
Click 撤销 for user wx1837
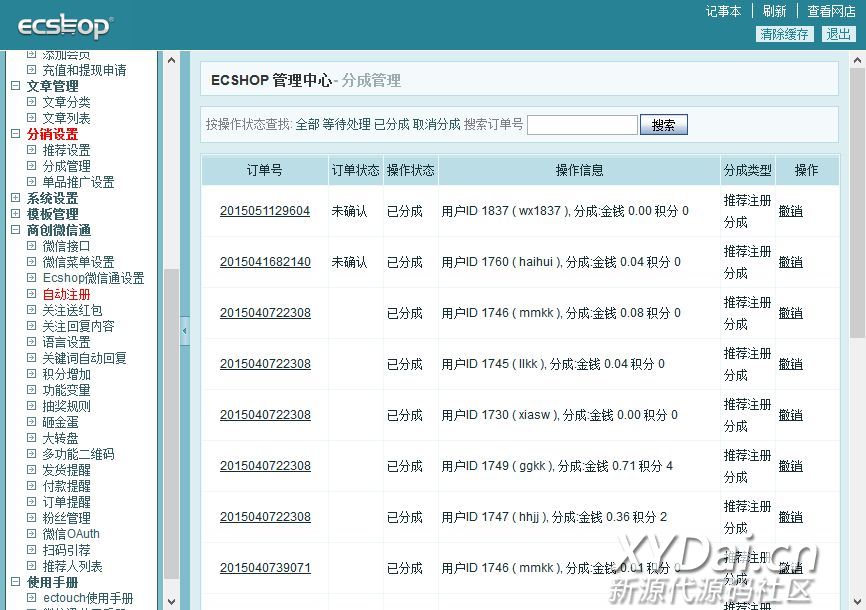[790, 211]
